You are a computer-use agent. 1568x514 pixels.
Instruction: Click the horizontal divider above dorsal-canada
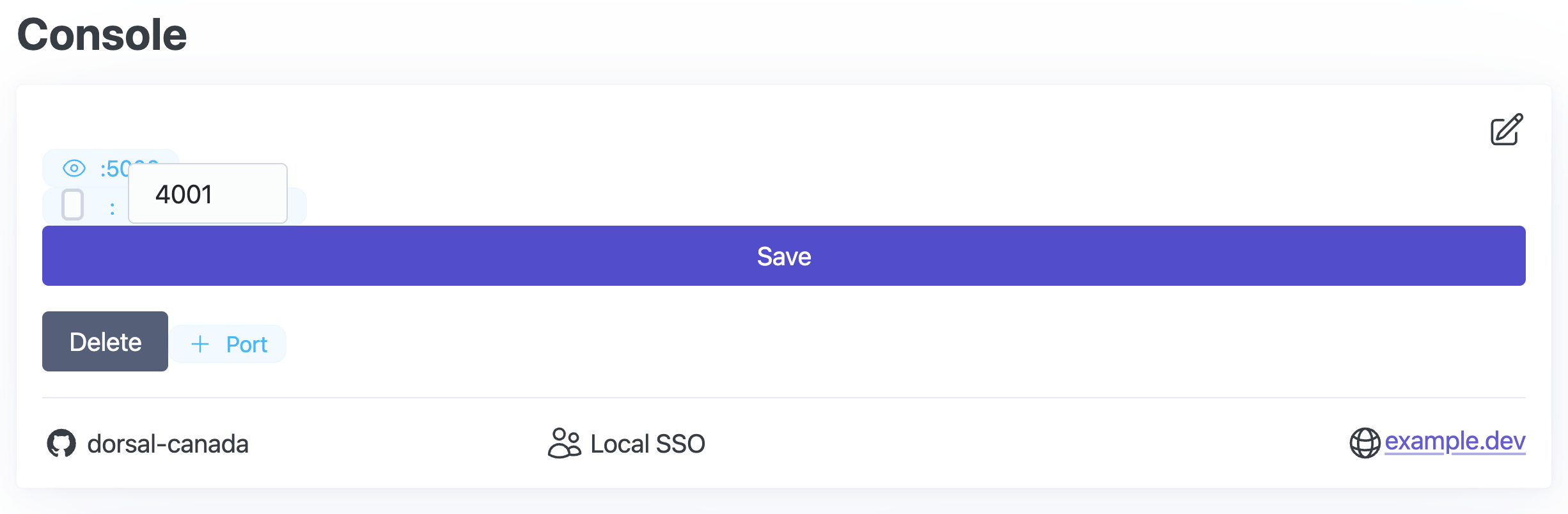tap(784, 398)
